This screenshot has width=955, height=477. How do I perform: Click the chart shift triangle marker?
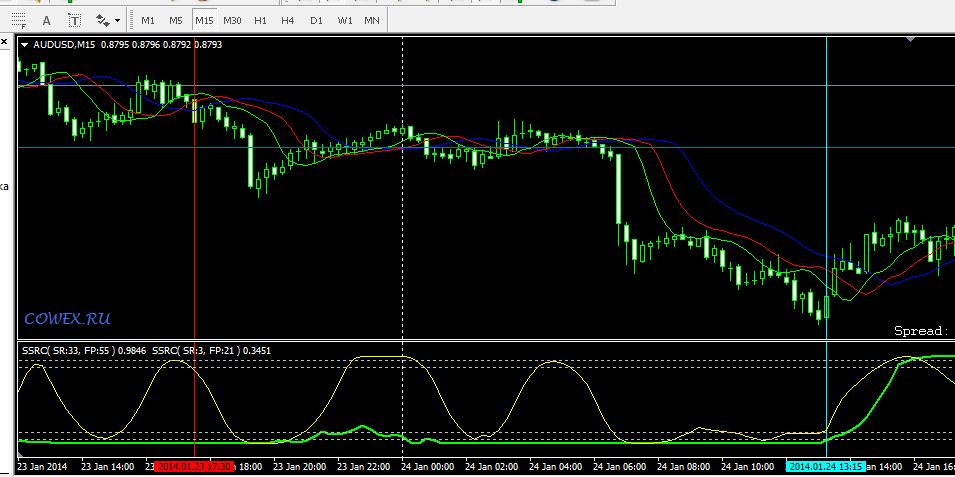click(911, 39)
